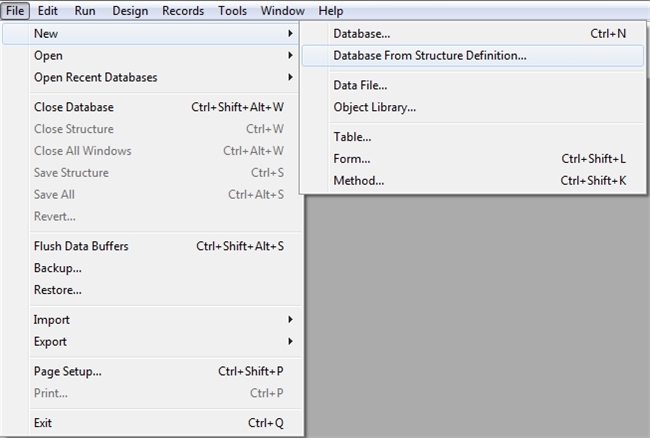Expand the Open submenu

(x=48, y=55)
